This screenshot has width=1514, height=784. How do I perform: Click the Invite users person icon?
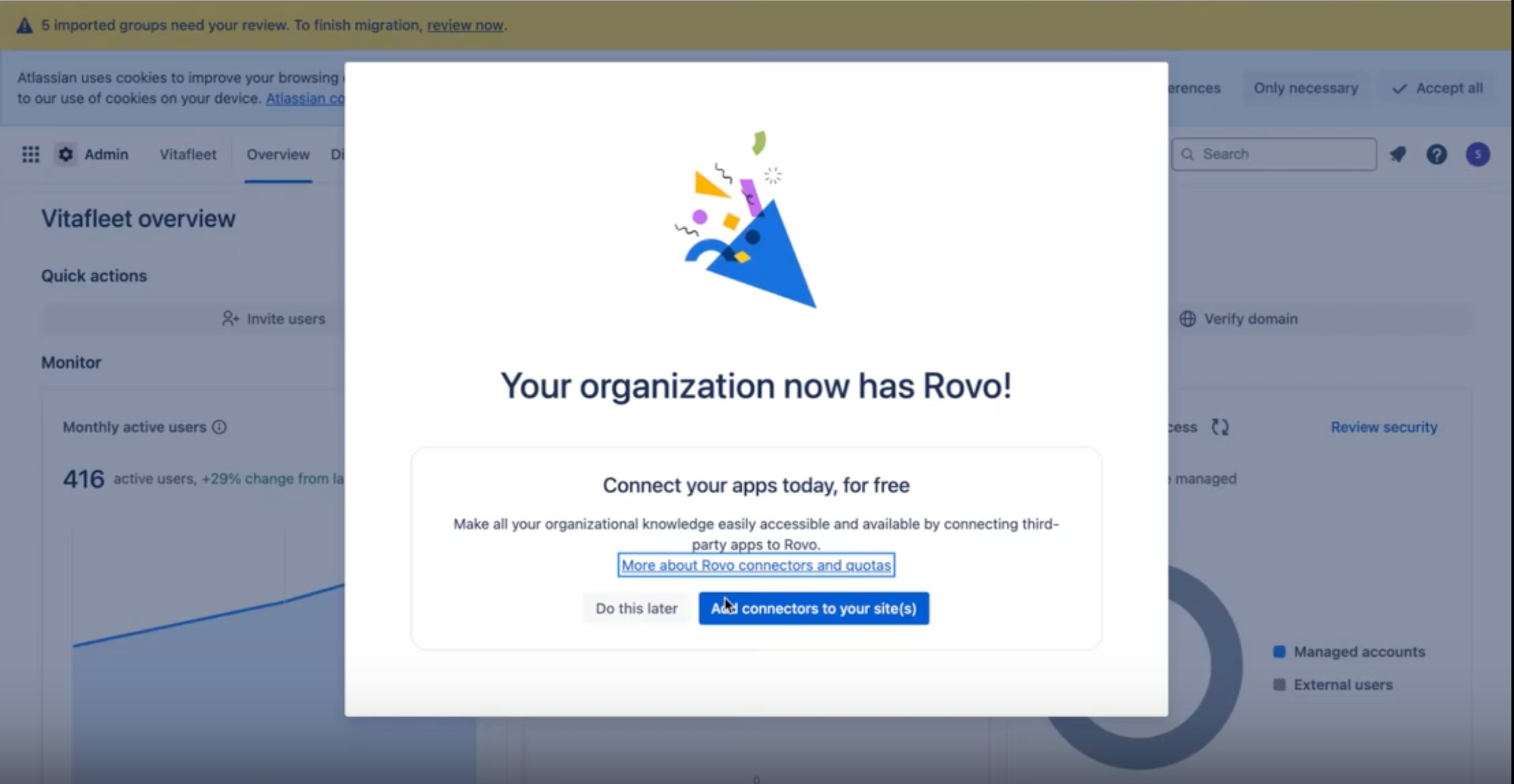point(230,319)
